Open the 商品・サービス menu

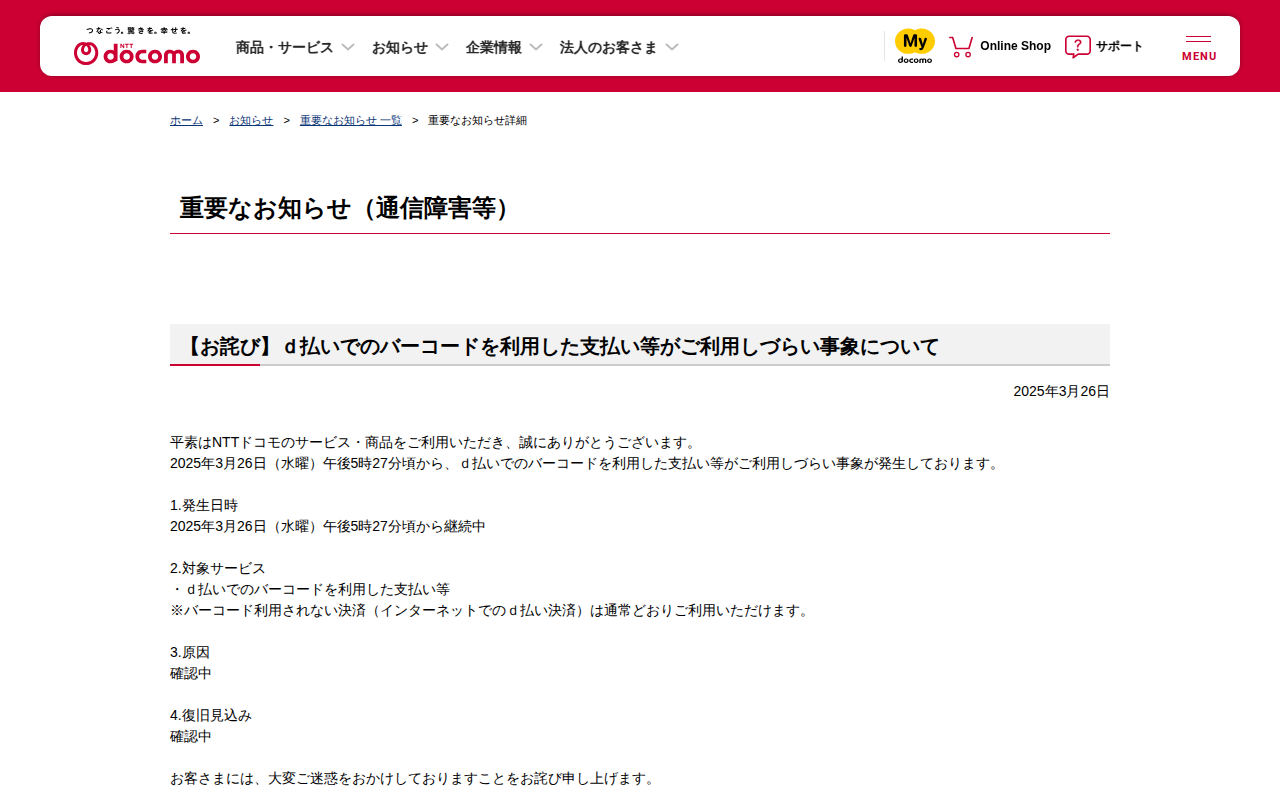285,47
